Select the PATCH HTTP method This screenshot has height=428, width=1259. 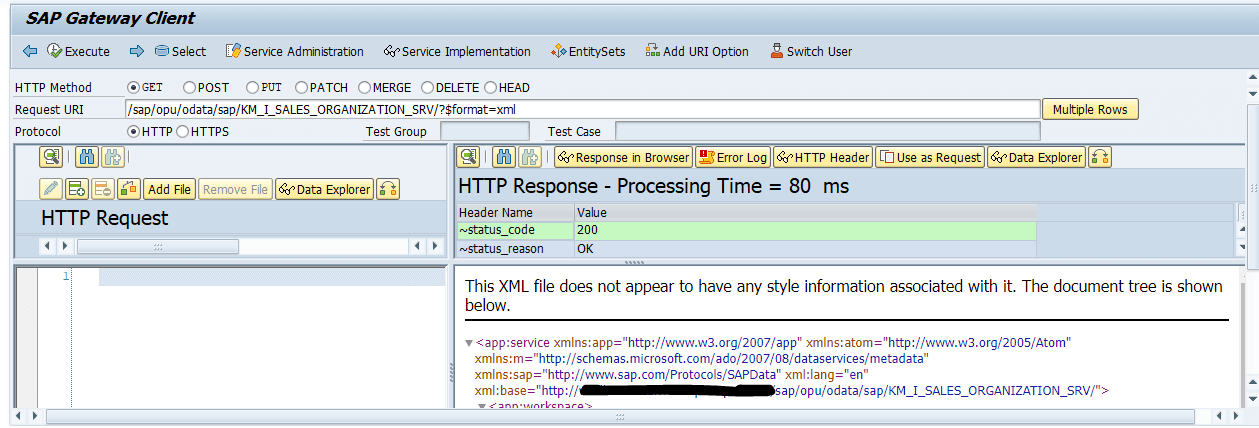[x=301, y=88]
